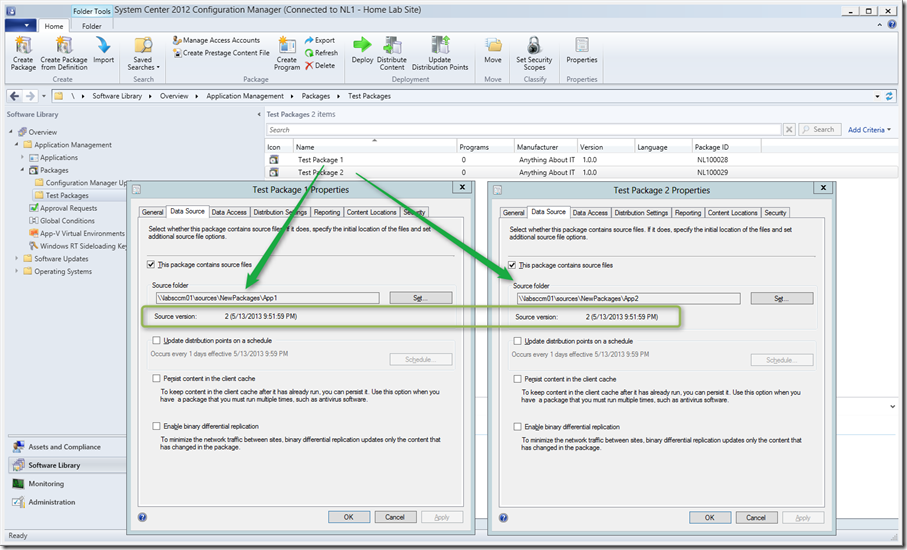Switch to the Home ribbon tab
The height and width of the screenshot is (550, 907).
(x=54, y=26)
